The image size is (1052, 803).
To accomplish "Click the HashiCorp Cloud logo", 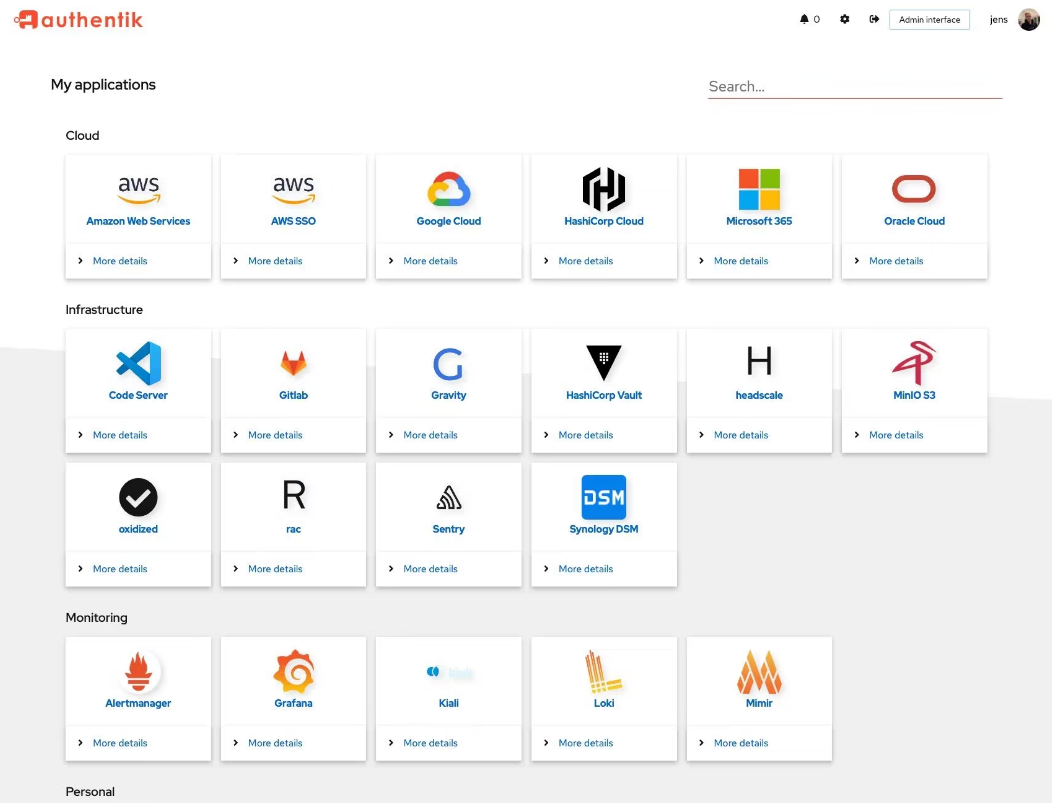I will (x=604, y=189).
